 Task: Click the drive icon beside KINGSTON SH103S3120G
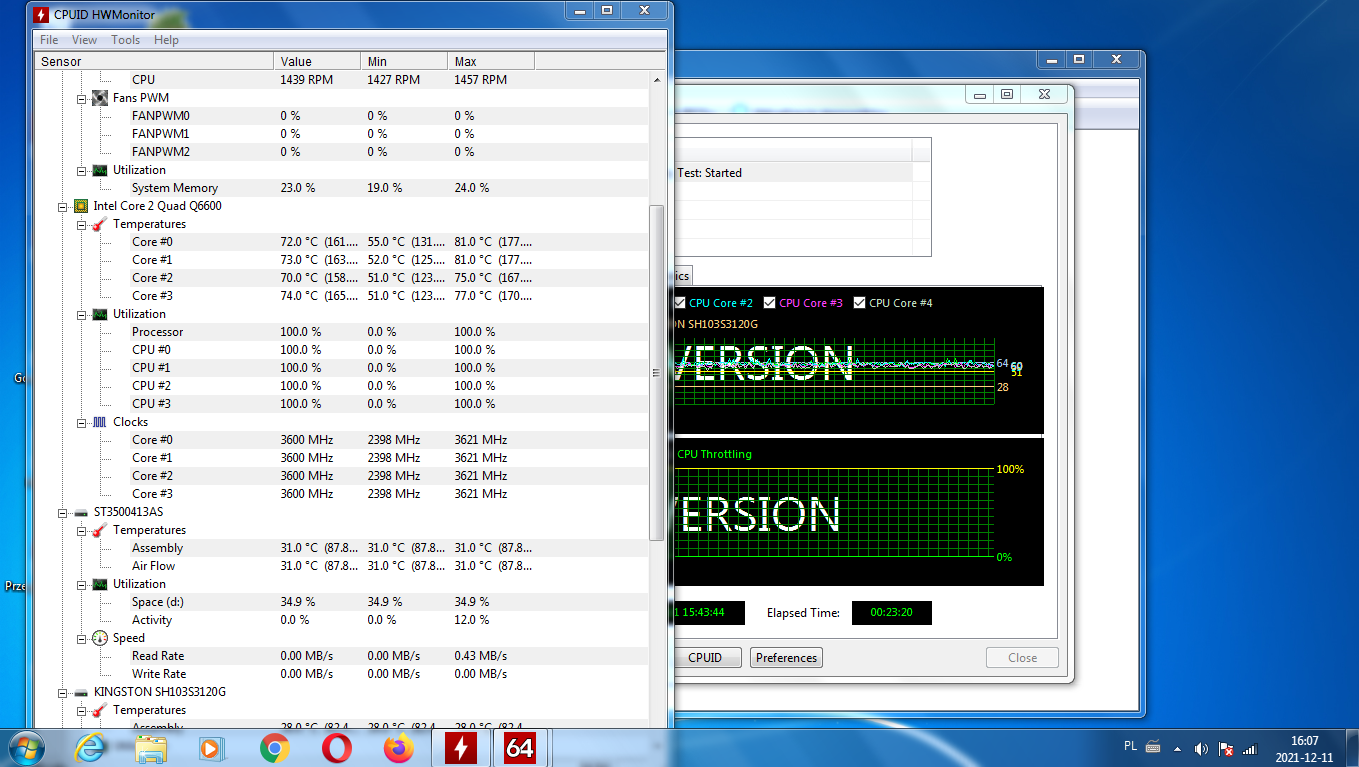tap(81, 692)
